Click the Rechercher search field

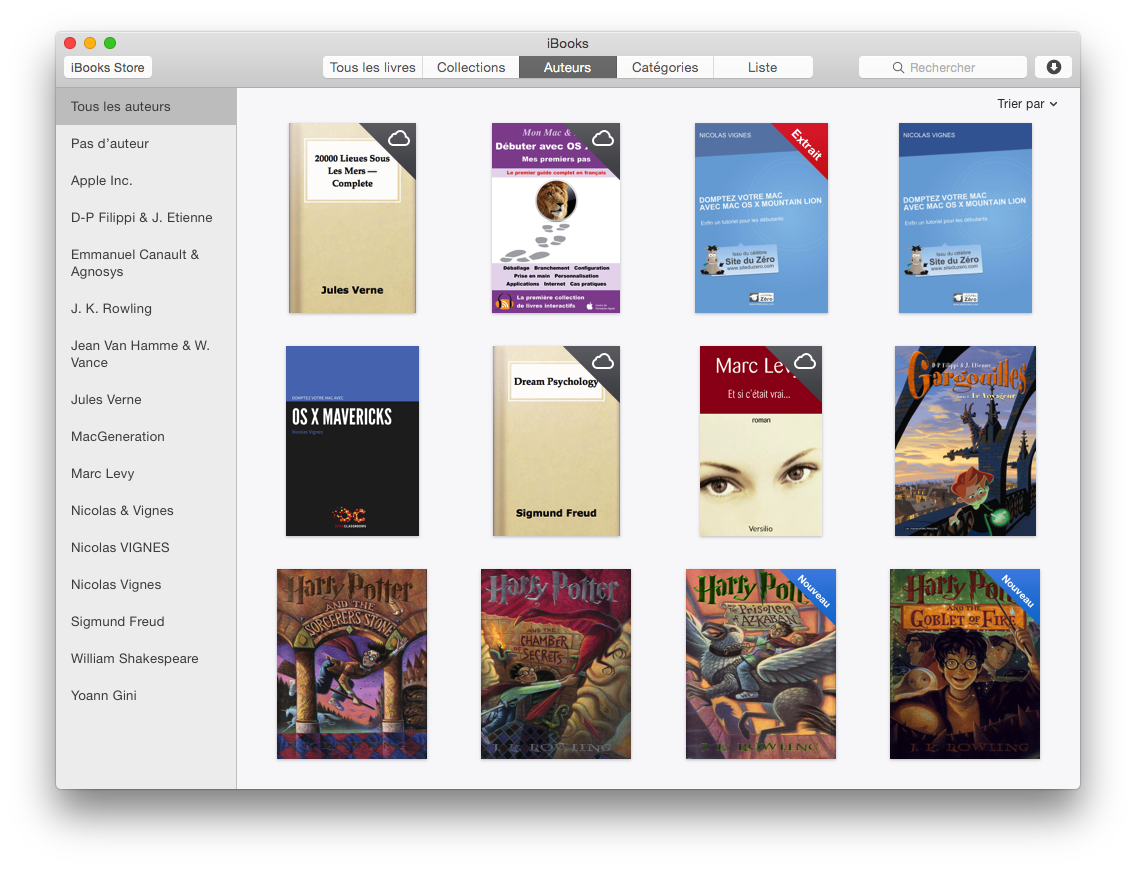click(943, 67)
